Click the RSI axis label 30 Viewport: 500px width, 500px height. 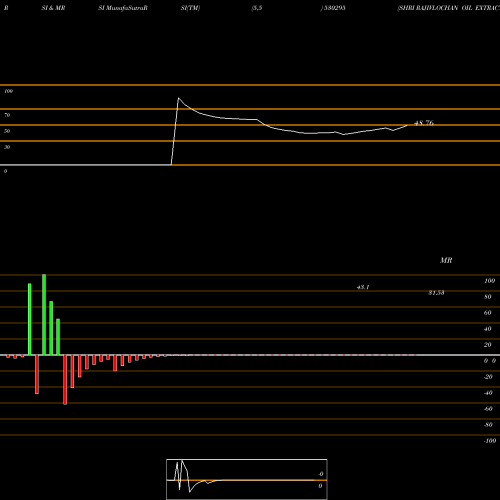7,147
